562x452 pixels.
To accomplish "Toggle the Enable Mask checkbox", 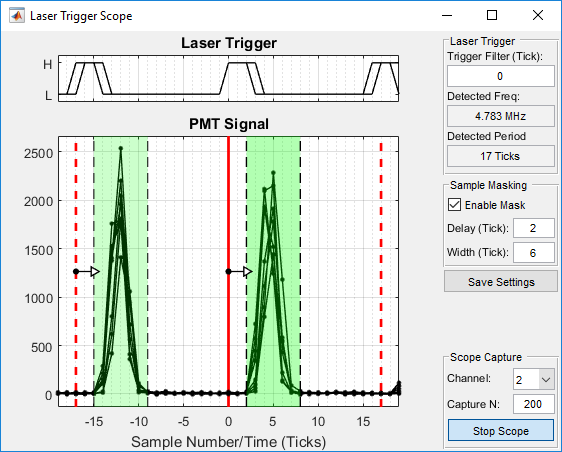I will click(454, 205).
